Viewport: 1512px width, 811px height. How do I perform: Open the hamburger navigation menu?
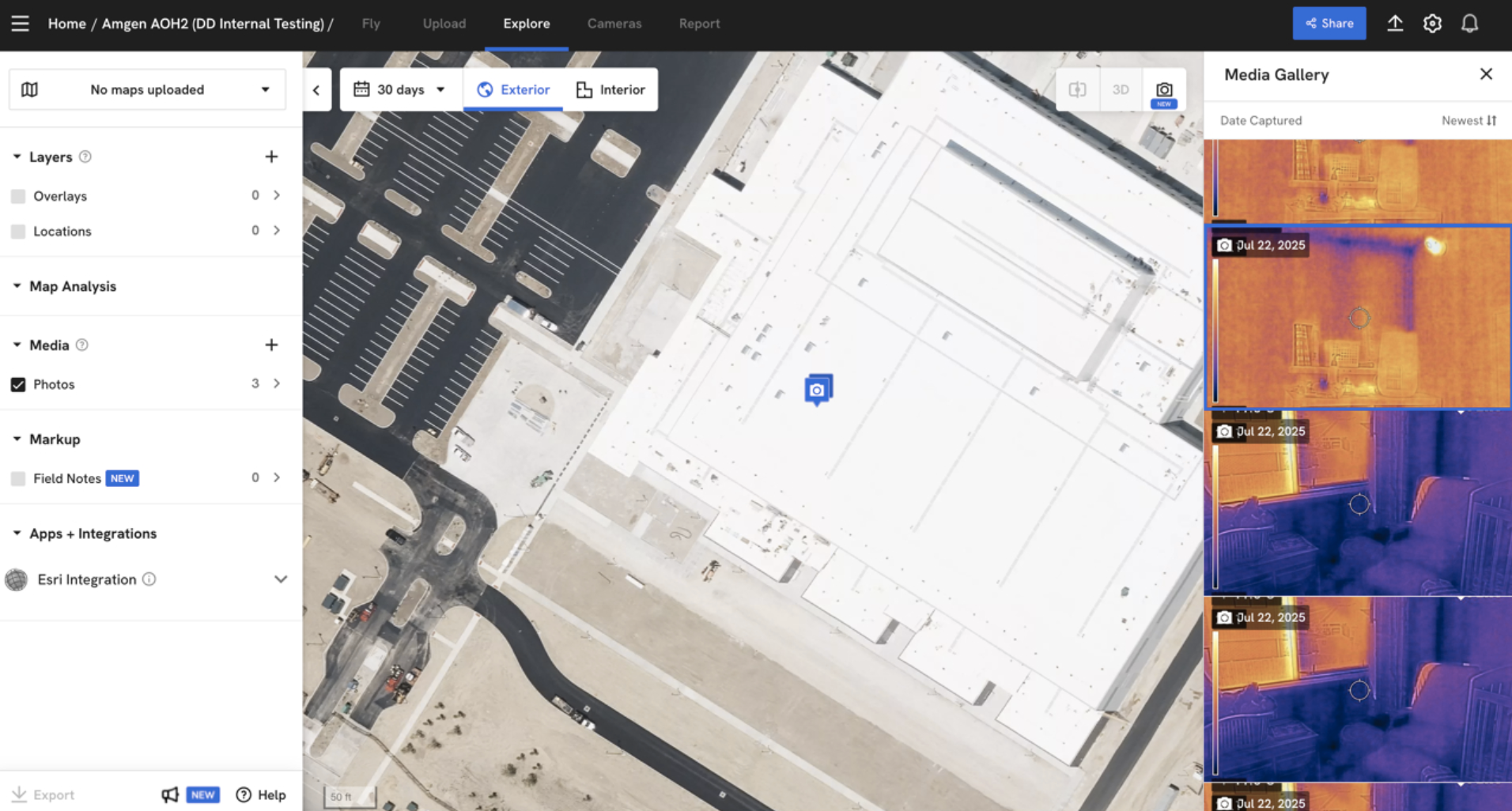click(20, 24)
